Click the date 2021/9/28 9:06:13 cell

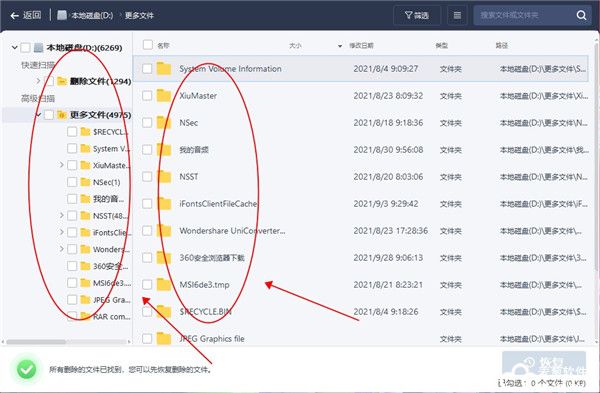388,258
